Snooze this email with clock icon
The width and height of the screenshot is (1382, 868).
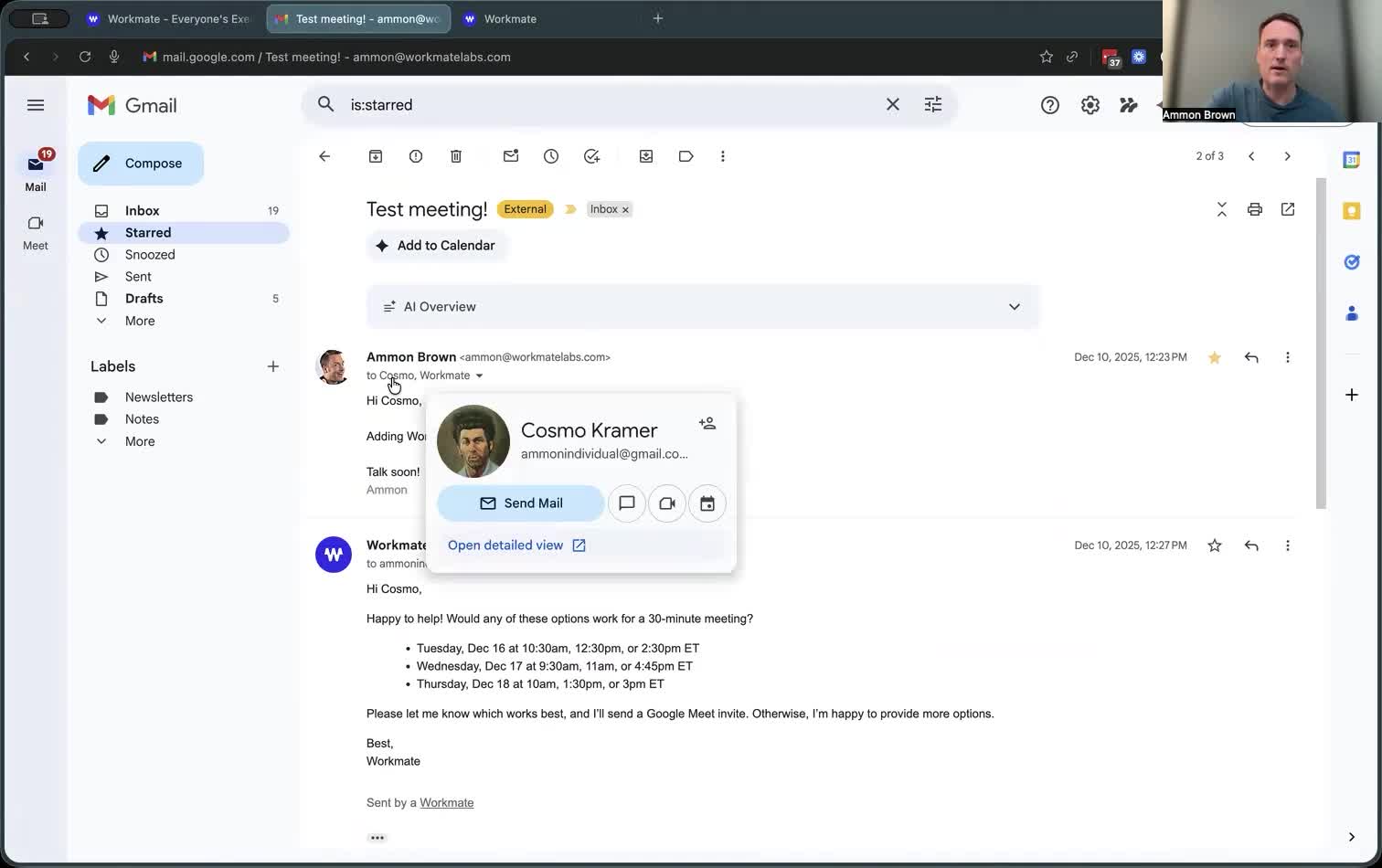click(551, 156)
